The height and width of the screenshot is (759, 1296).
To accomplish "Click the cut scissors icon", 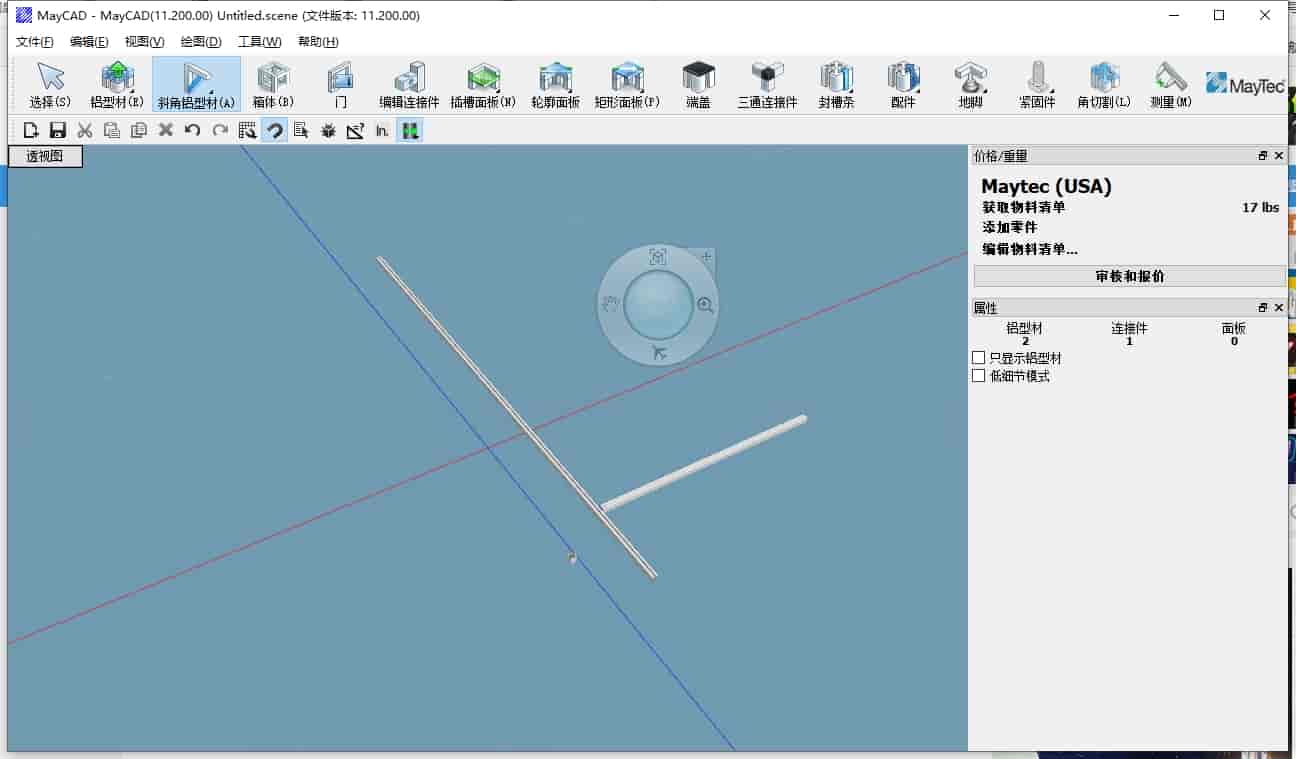I will tap(85, 130).
